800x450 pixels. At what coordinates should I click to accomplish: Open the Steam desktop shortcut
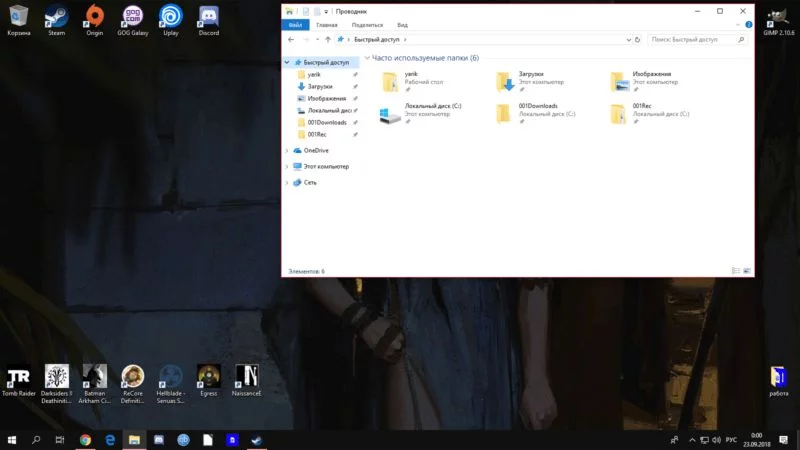[56, 20]
